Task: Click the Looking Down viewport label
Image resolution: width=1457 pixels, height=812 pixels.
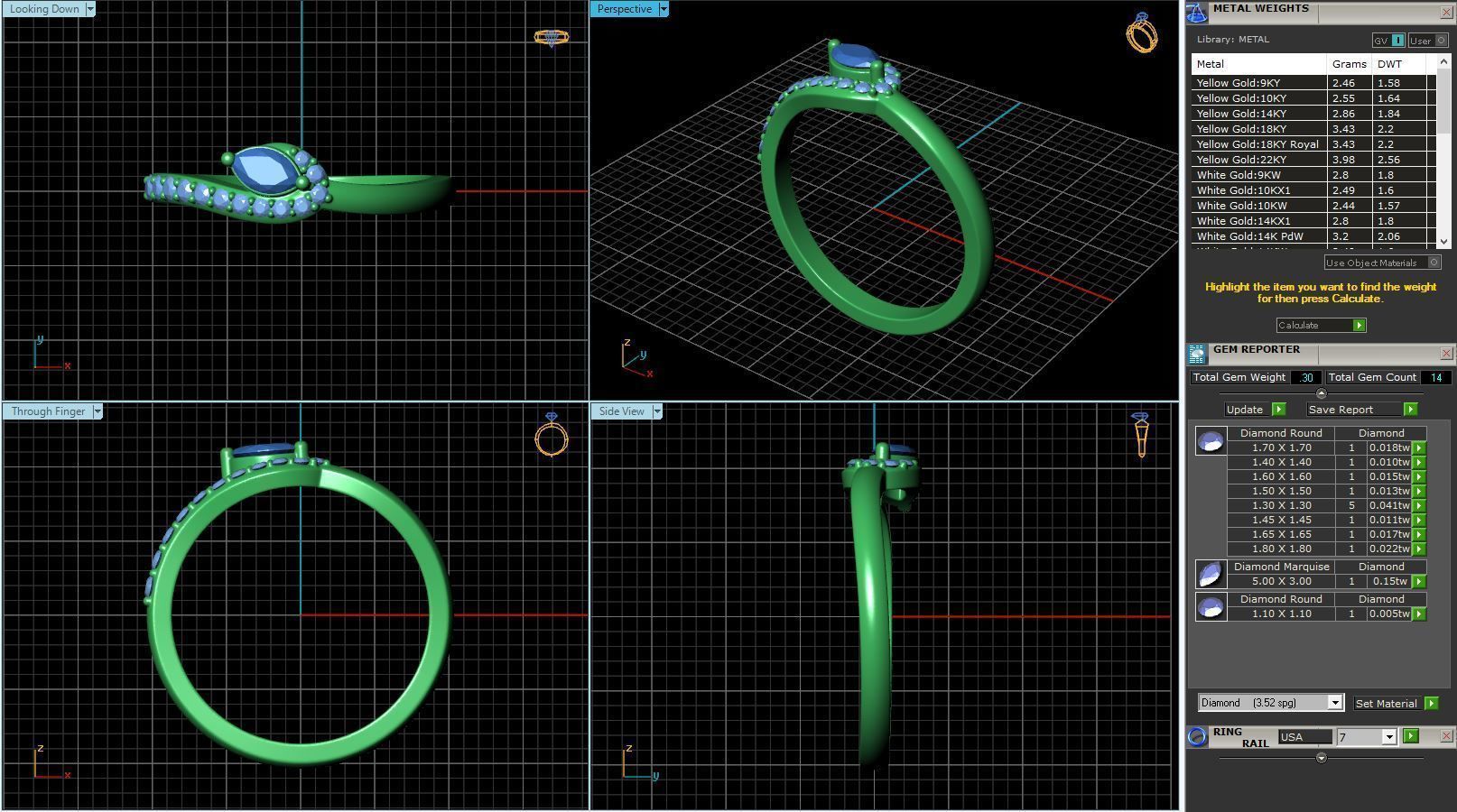Action: (x=44, y=9)
